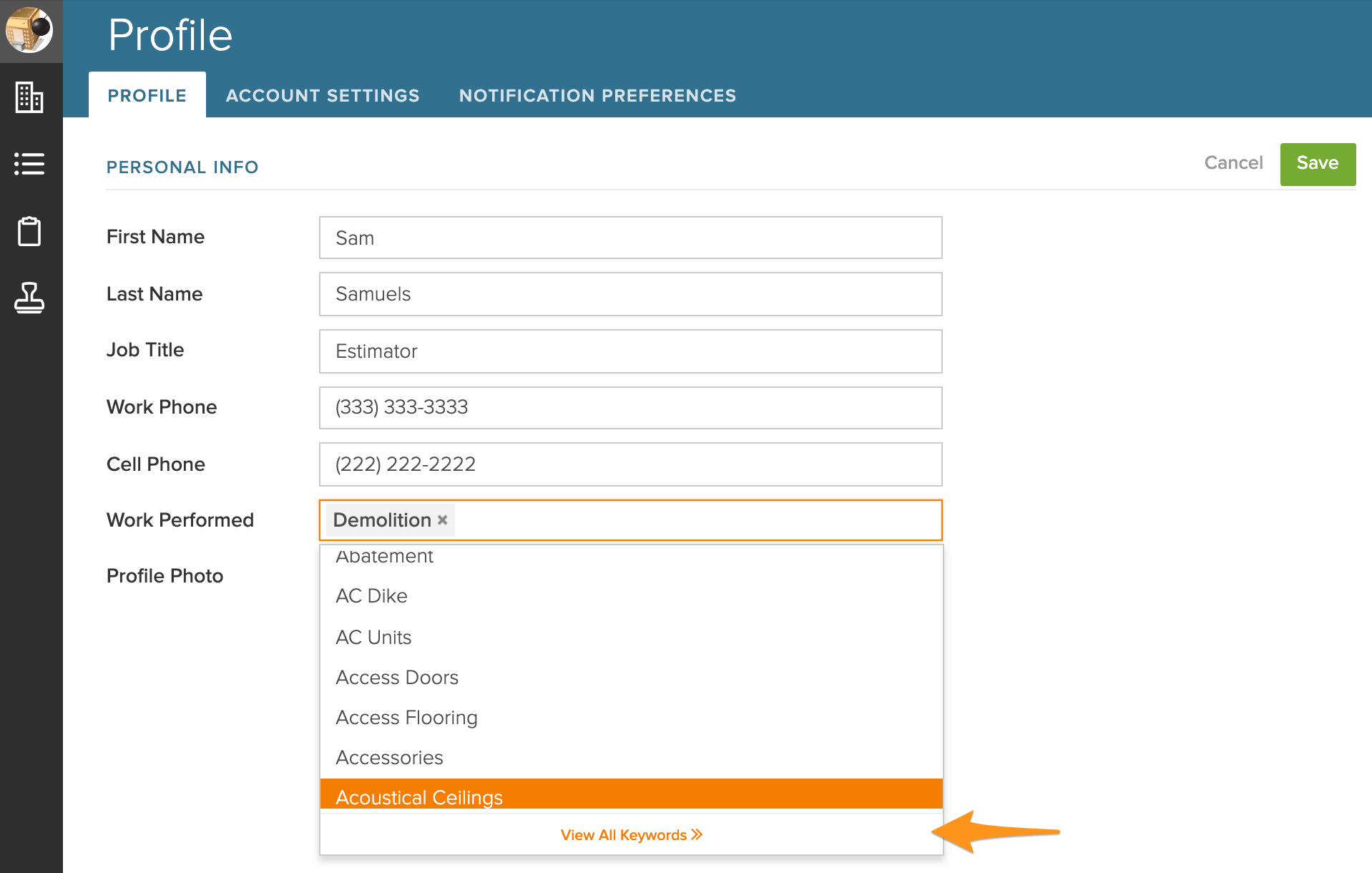
Task: Choose Access Flooring from keyword list
Action: coord(631,717)
